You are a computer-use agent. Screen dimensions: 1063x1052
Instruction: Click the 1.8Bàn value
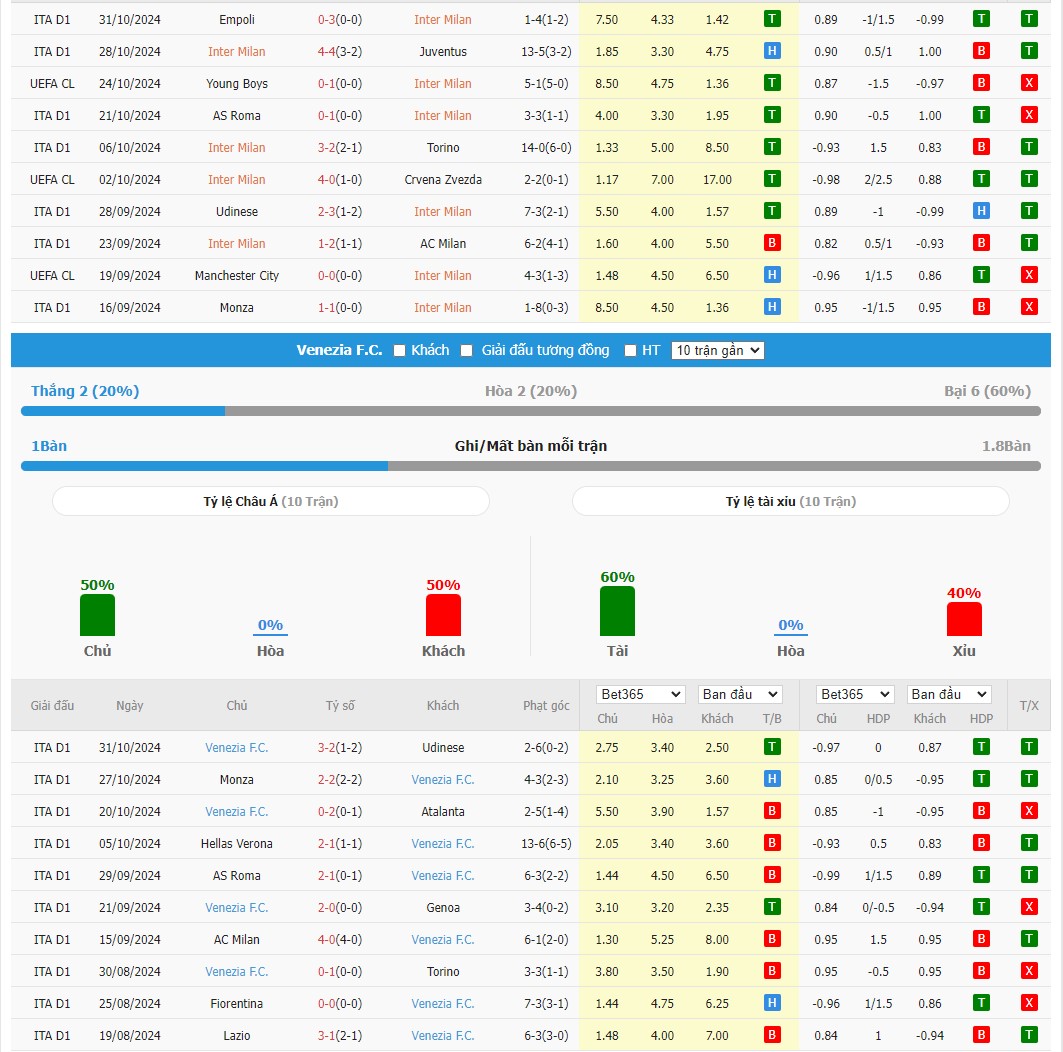pyautogui.click(x=1006, y=446)
